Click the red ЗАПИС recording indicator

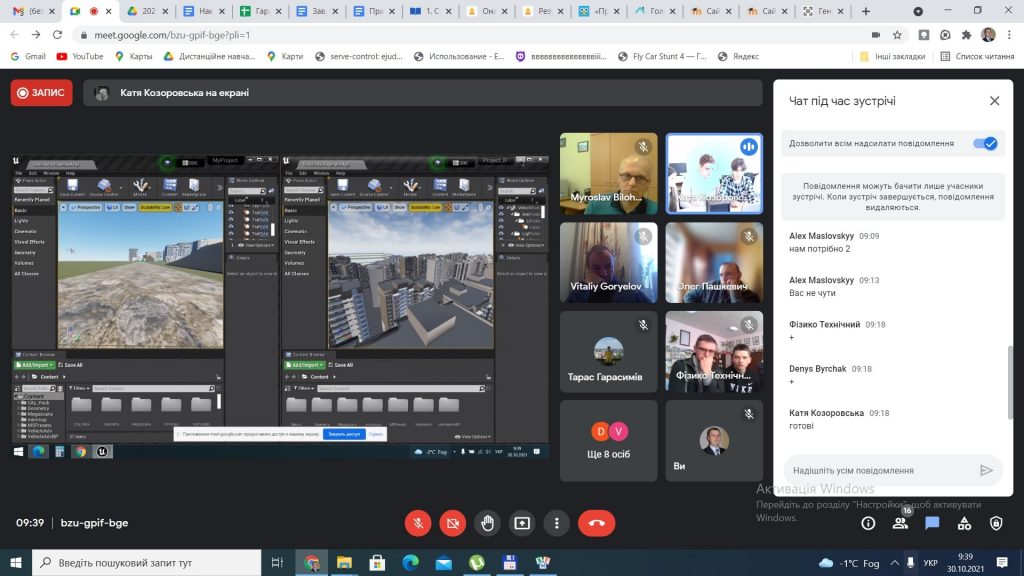(41, 93)
